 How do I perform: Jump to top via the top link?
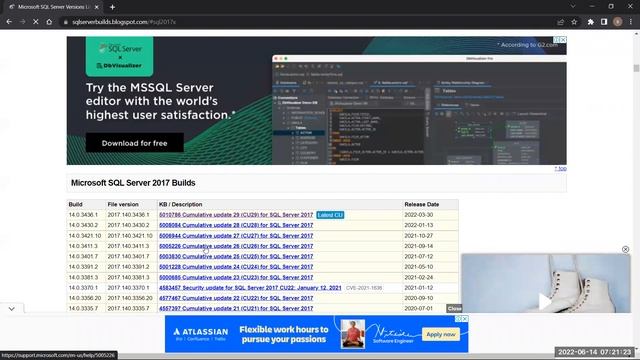point(560,169)
